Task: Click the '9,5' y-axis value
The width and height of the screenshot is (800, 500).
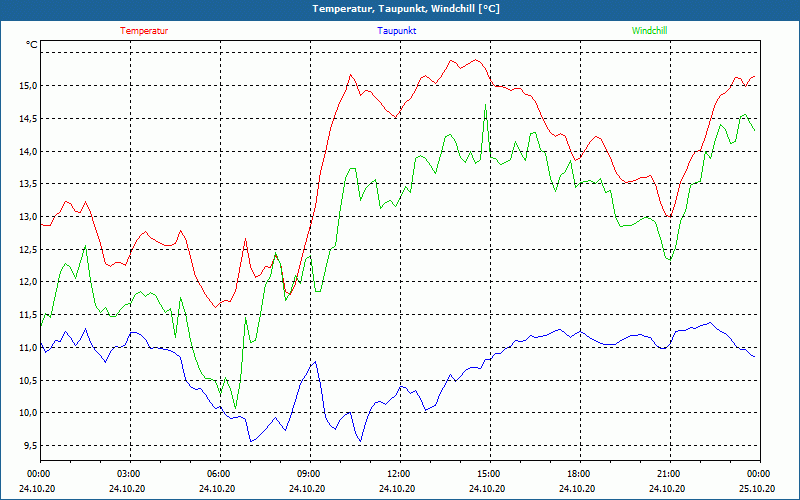Action: tap(31, 445)
